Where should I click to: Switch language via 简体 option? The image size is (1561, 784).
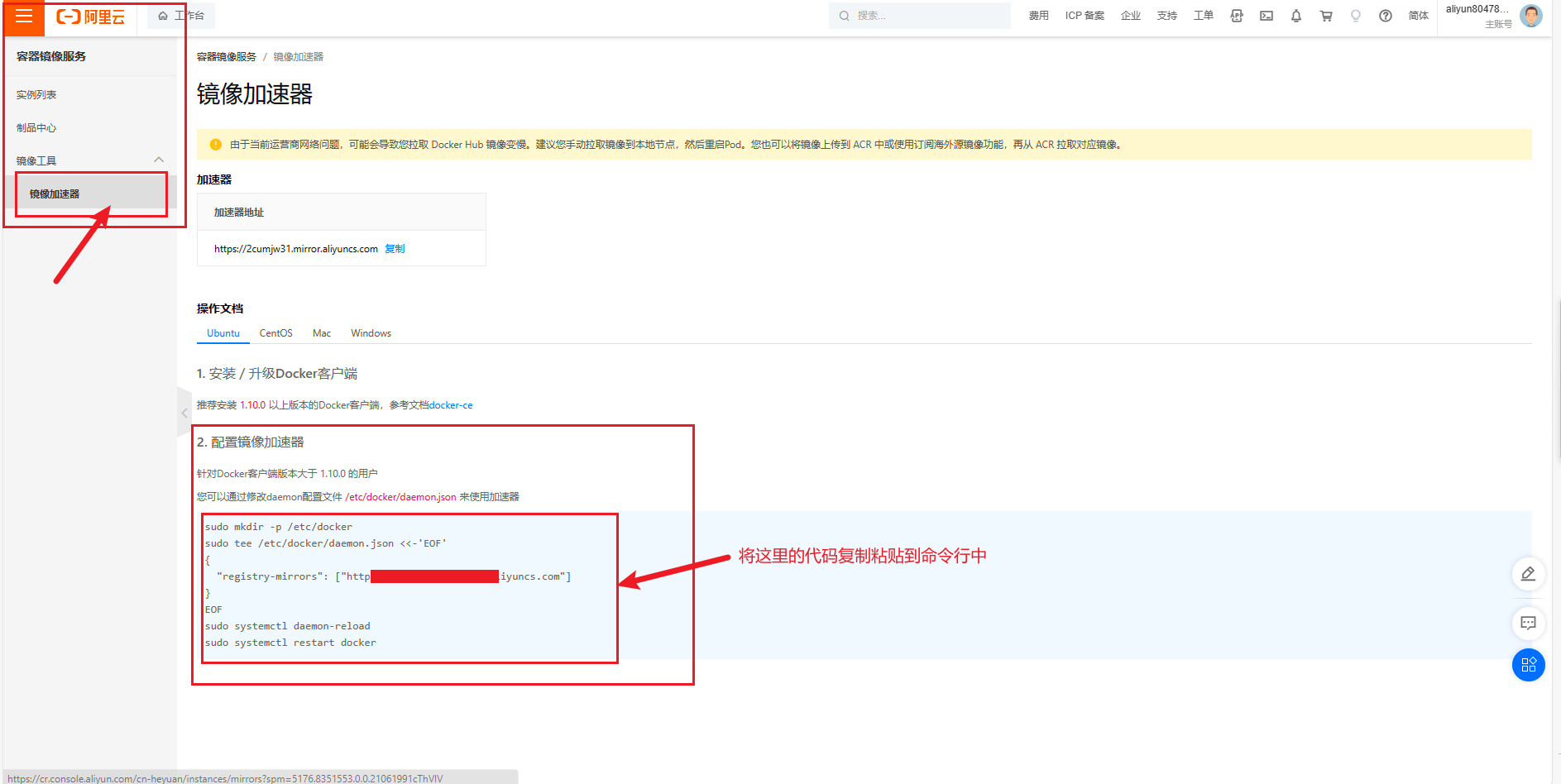coord(1418,16)
